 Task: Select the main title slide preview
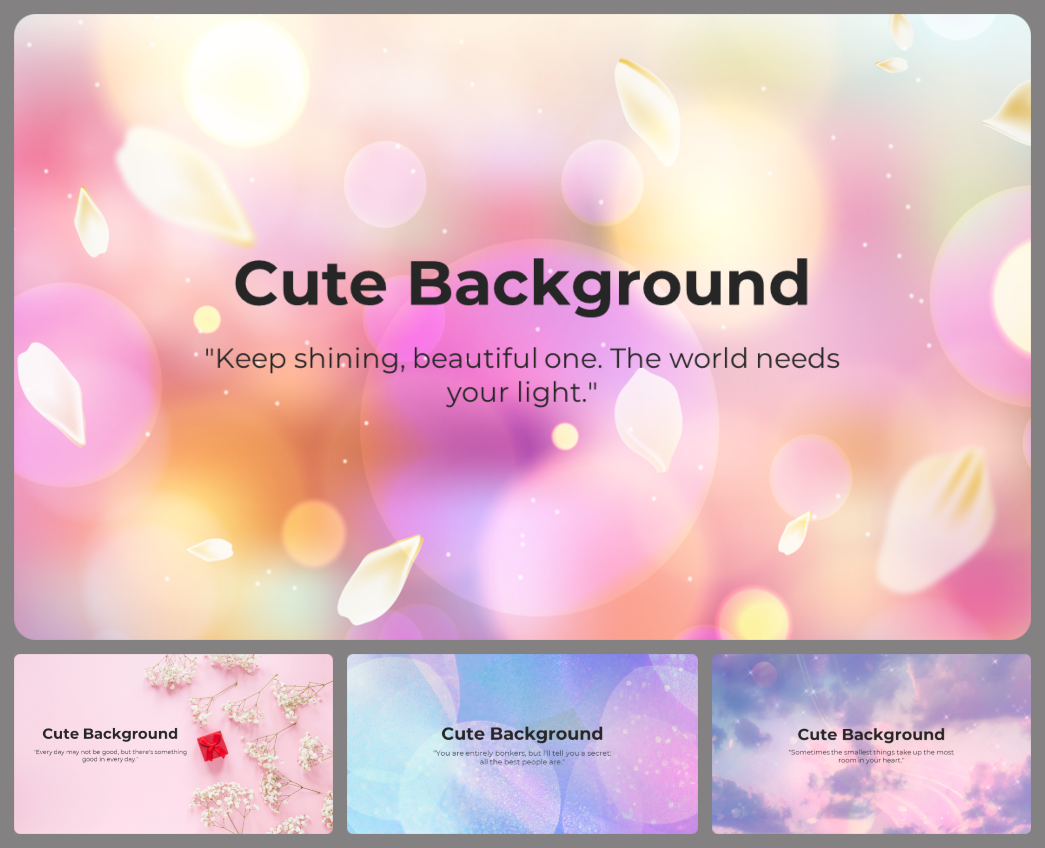[521, 330]
